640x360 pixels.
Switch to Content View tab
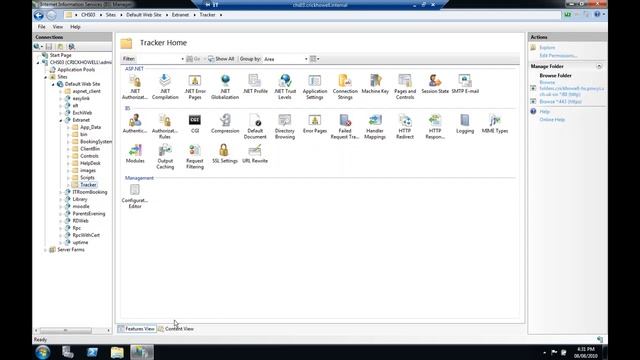(x=176, y=329)
